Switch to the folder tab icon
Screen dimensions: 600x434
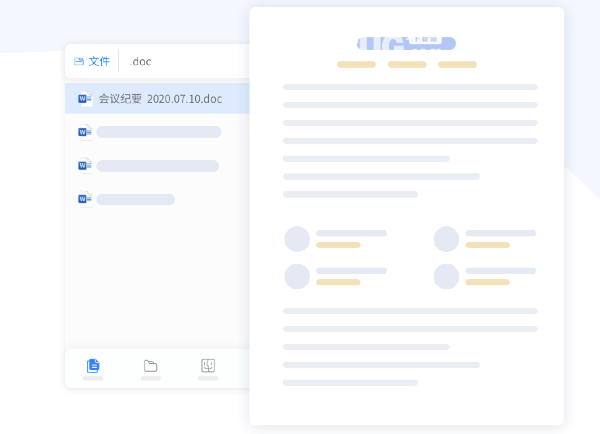coord(150,366)
